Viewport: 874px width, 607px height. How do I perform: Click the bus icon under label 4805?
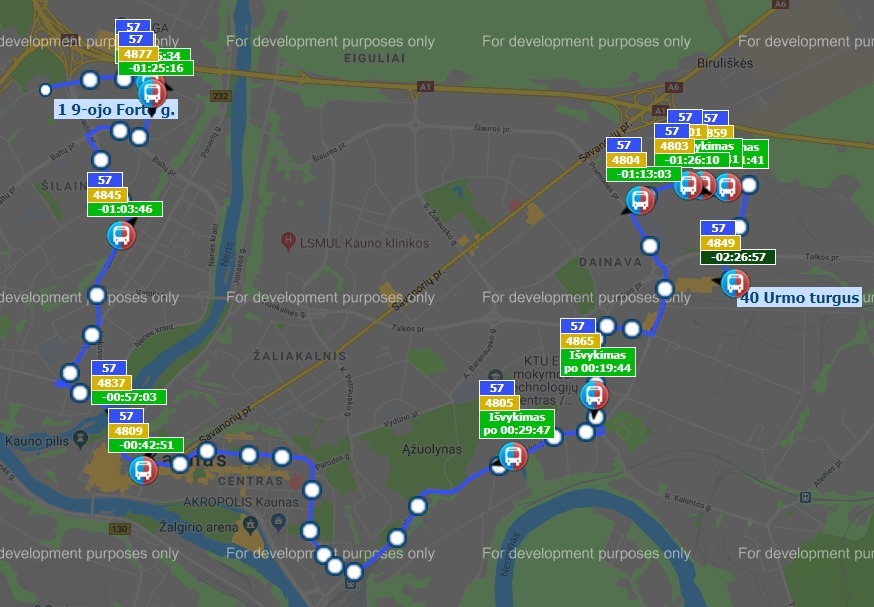[x=512, y=457]
